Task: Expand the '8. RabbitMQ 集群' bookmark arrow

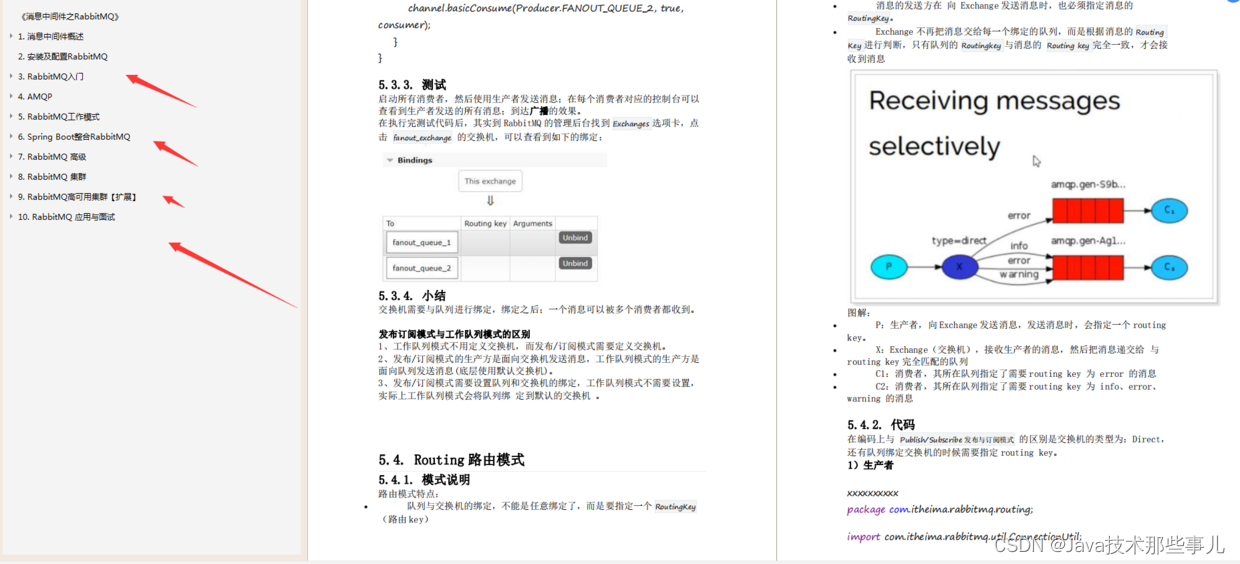Action: (x=11, y=176)
